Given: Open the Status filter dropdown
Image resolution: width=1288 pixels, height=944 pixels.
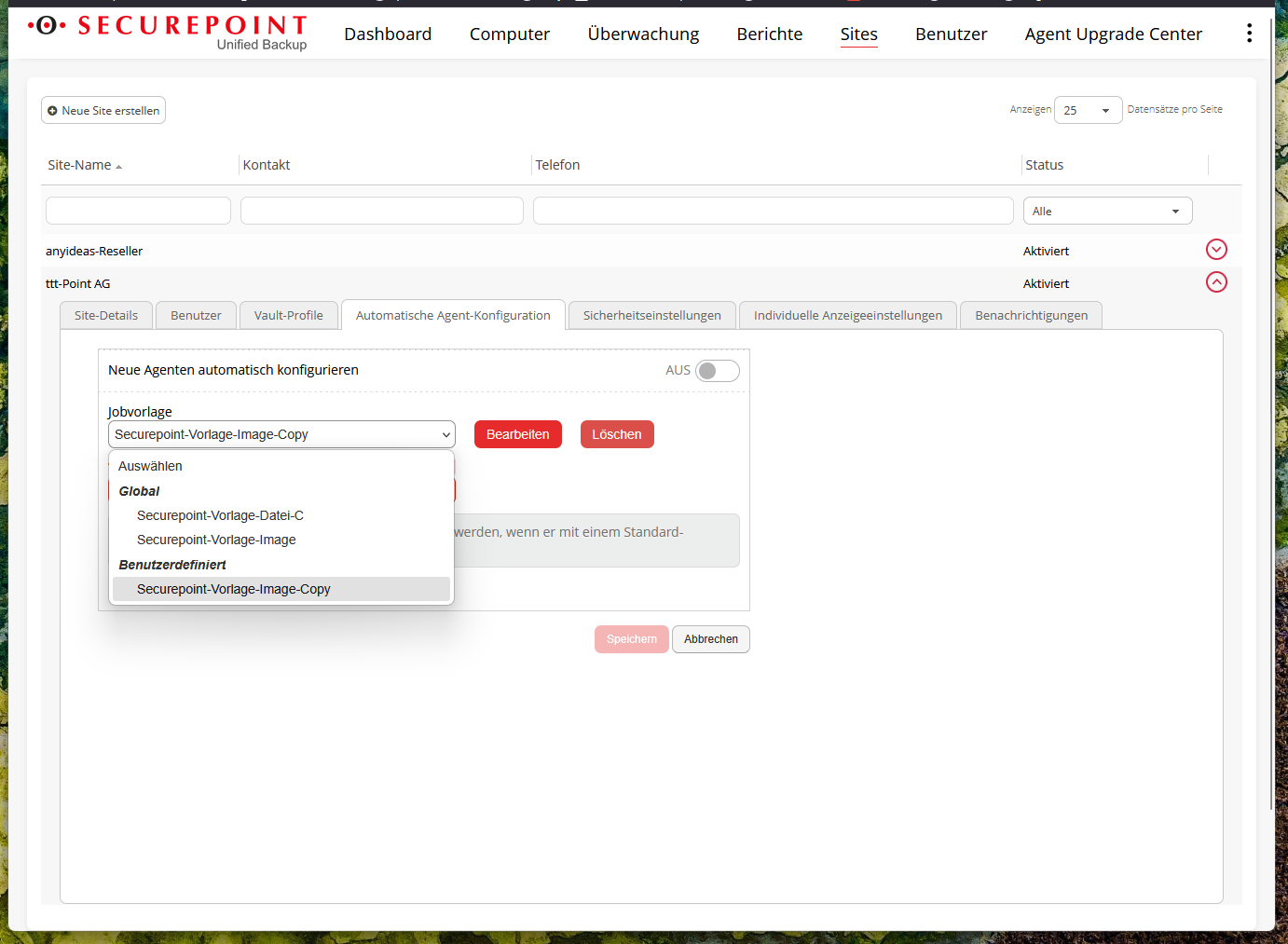Looking at the screenshot, I should (x=1107, y=212).
